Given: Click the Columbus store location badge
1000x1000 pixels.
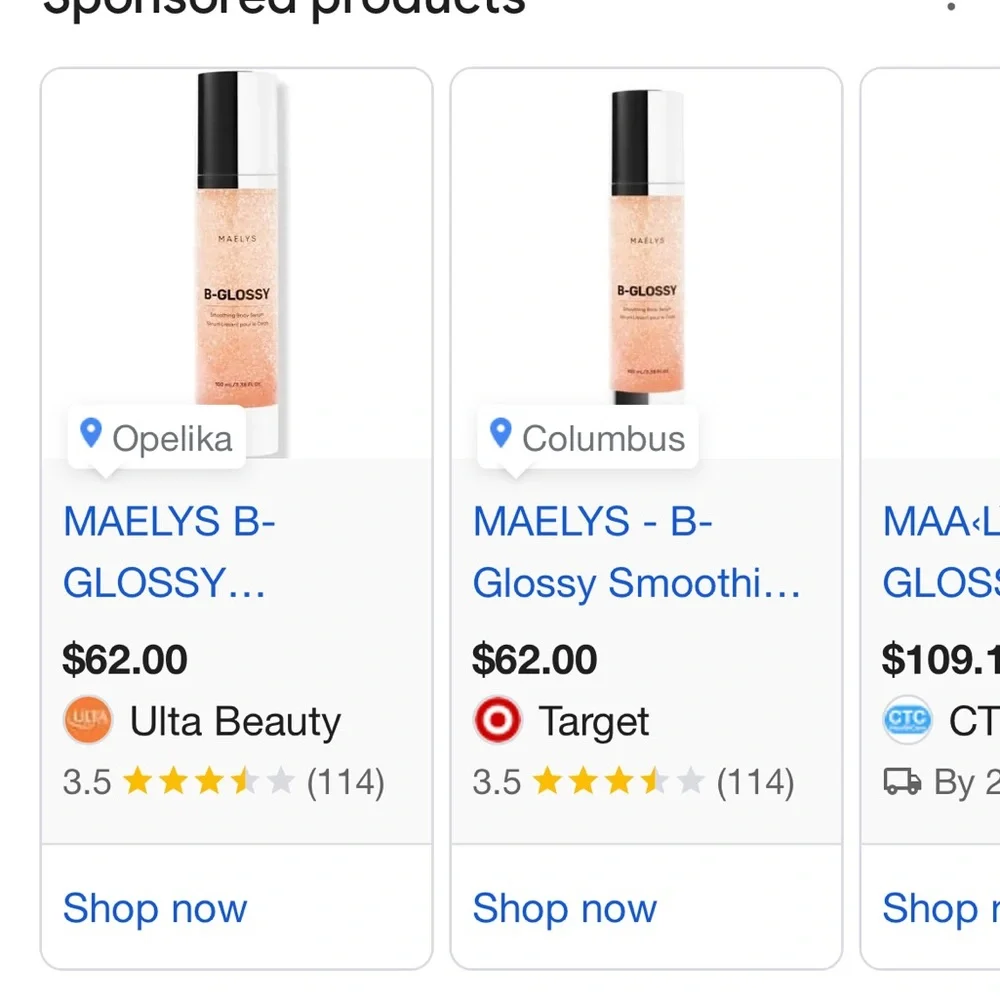Looking at the screenshot, I should pos(588,438).
